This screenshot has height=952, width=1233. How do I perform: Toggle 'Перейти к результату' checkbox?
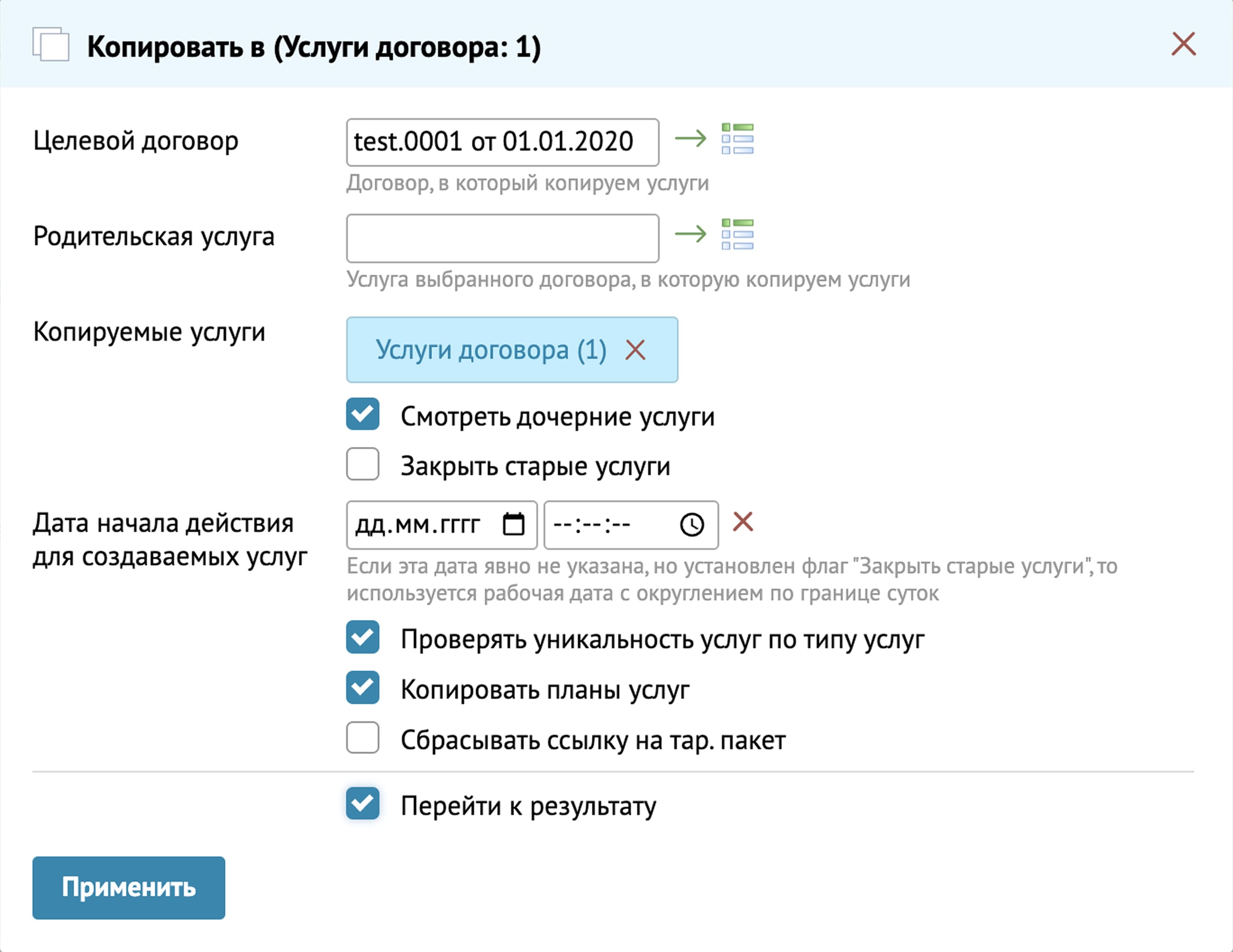[362, 804]
